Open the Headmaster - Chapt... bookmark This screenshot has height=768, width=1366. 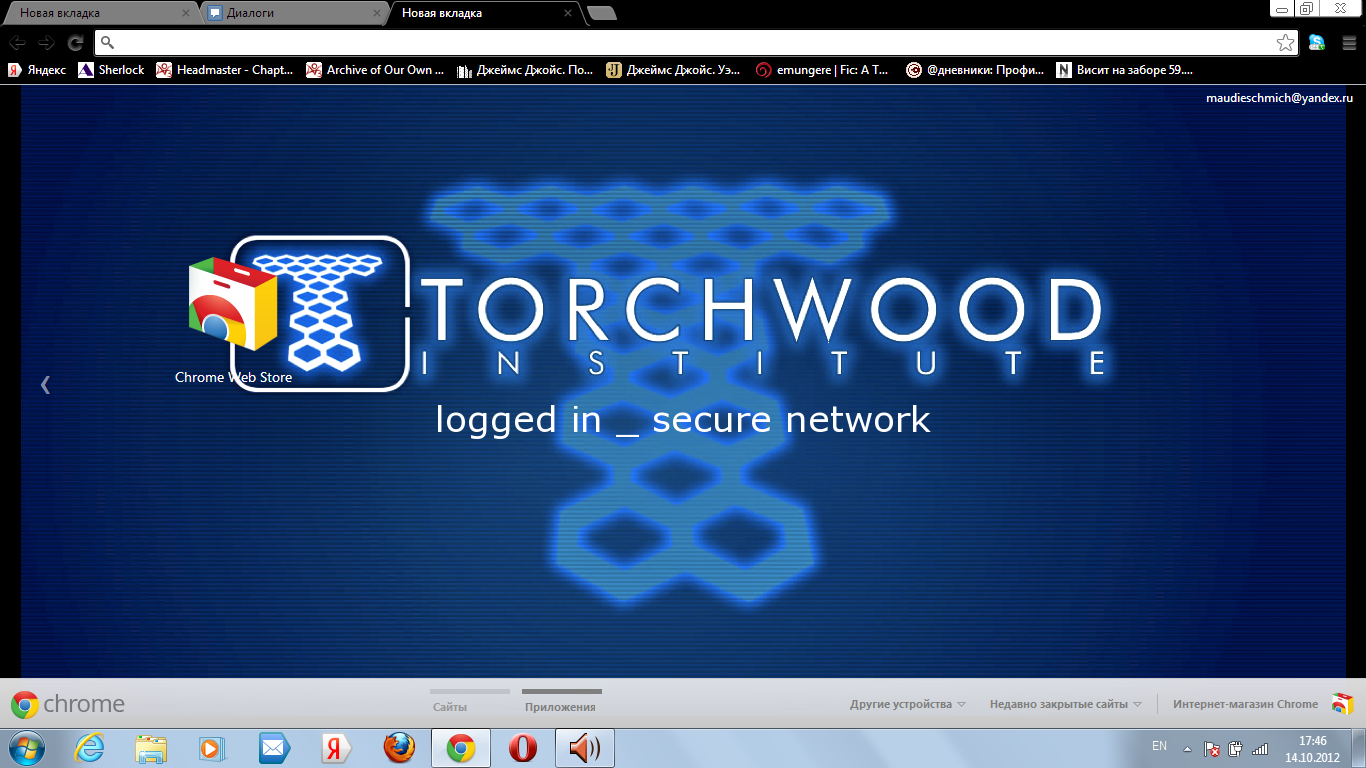point(225,70)
